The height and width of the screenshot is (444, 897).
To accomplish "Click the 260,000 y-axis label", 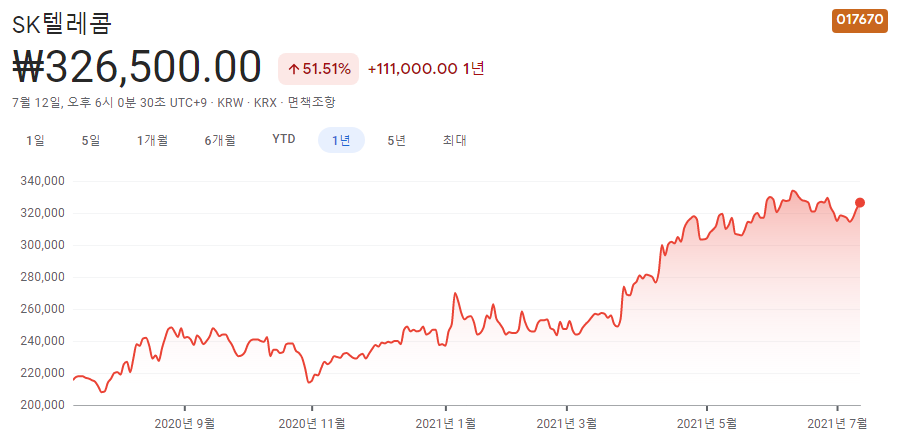I will [x=43, y=310].
